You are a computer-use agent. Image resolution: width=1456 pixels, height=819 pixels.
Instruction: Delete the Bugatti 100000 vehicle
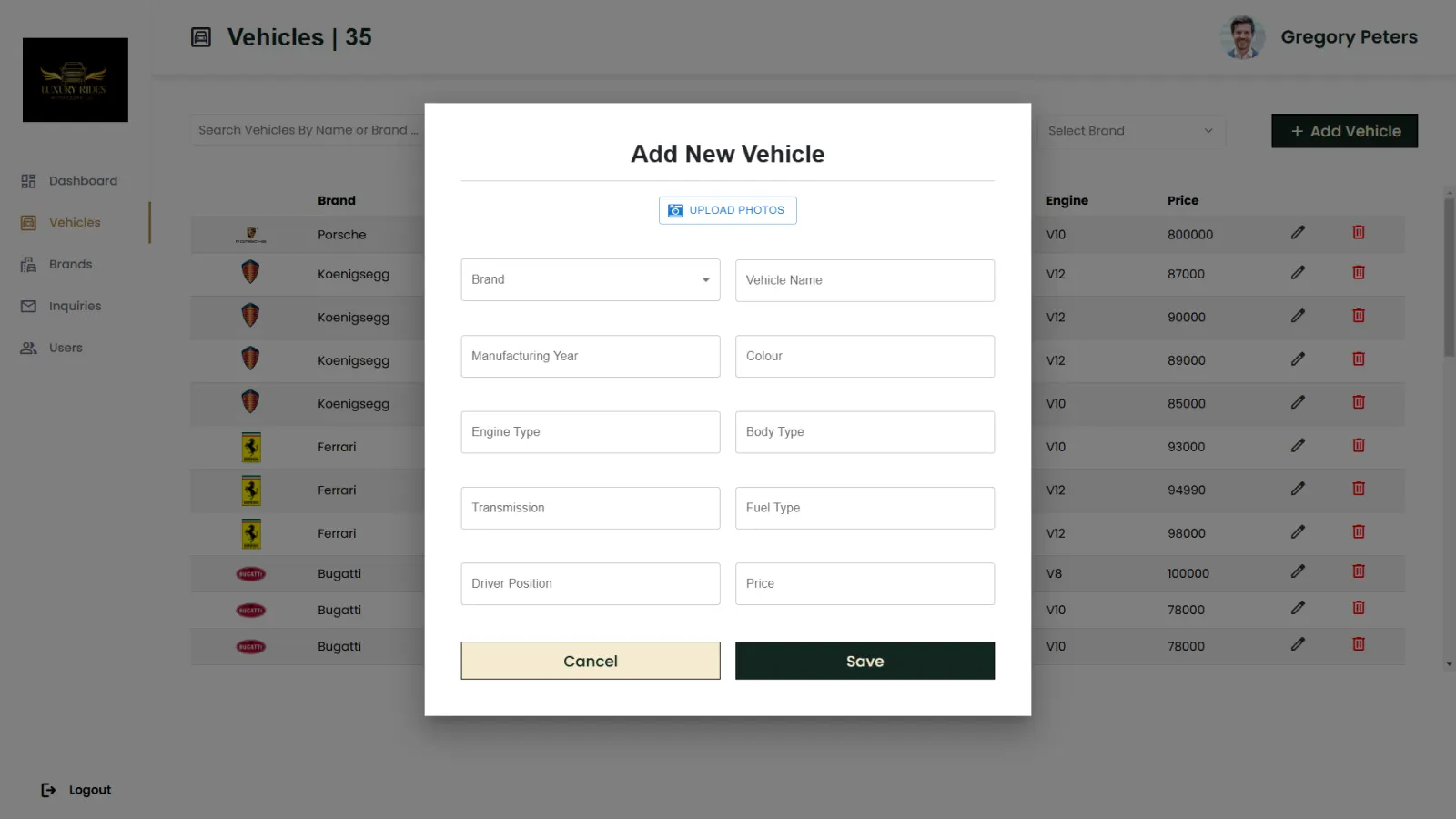1359,571
